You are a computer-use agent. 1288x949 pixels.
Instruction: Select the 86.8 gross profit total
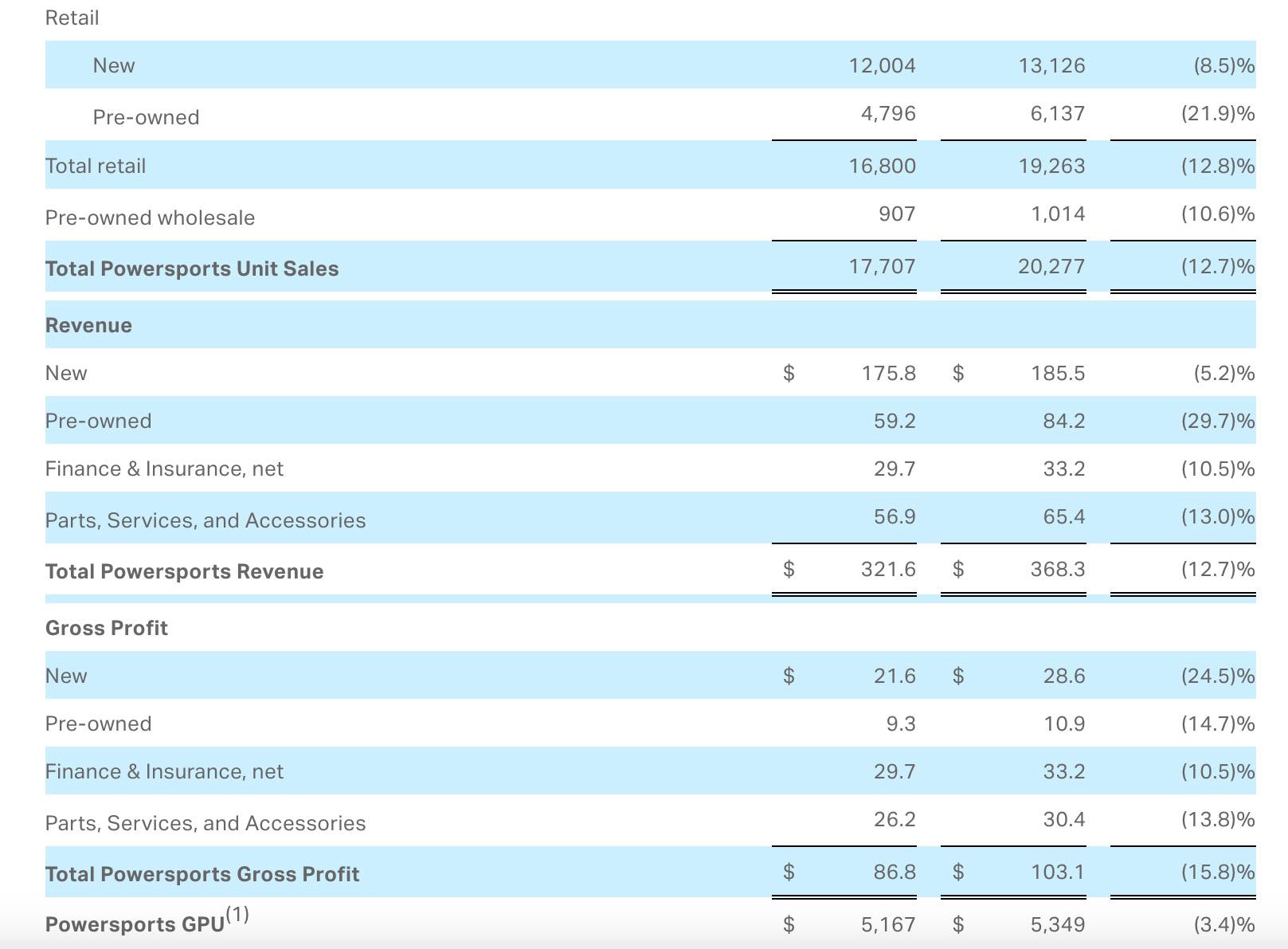[x=895, y=872]
